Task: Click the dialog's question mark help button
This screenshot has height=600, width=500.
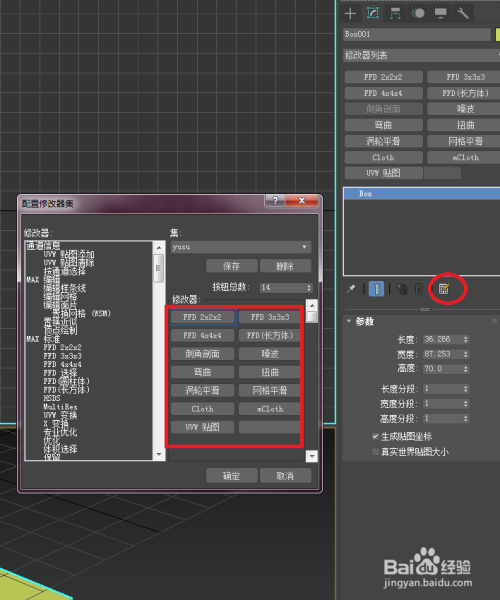Action: 275,201
